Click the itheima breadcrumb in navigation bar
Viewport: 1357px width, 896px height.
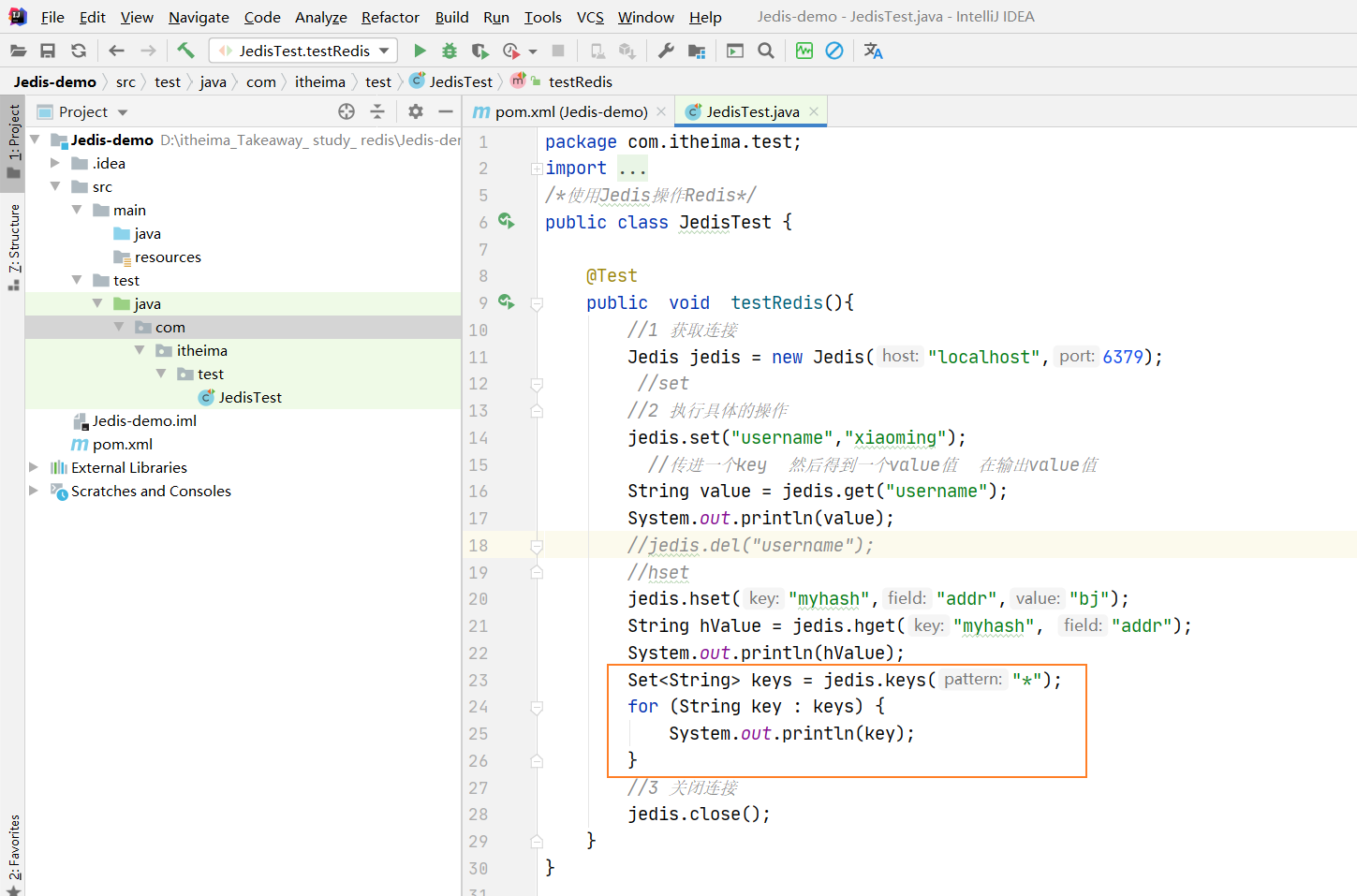click(x=320, y=82)
